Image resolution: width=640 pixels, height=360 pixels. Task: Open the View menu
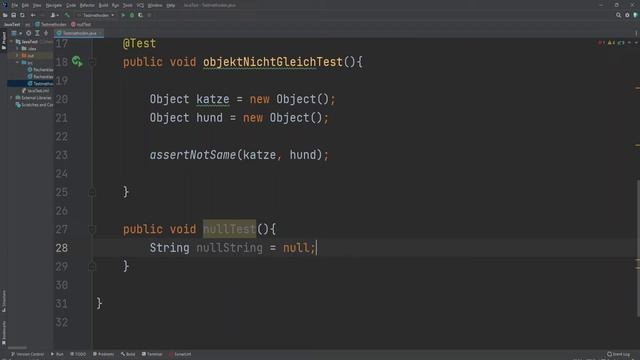pos(37,5)
